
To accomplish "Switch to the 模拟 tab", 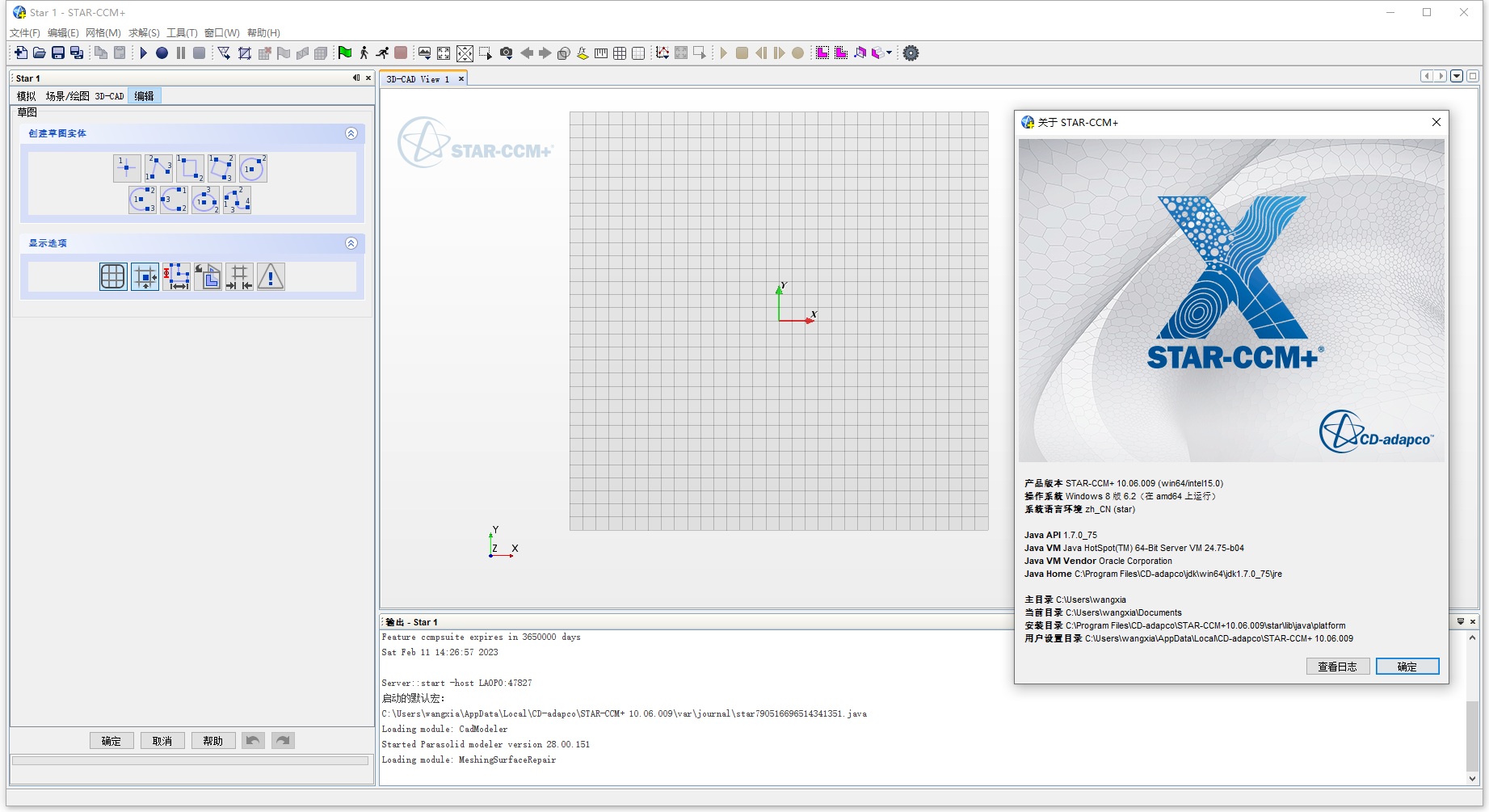I will coord(27,96).
